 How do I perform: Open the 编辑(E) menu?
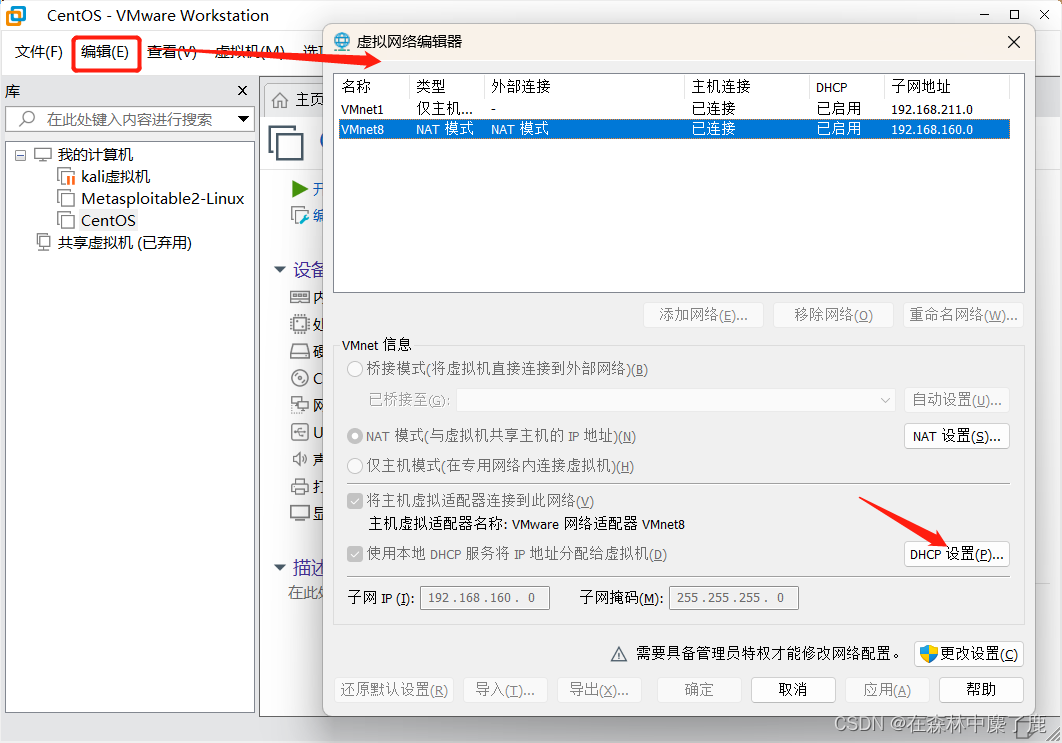pyautogui.click(x=105, y=52)
